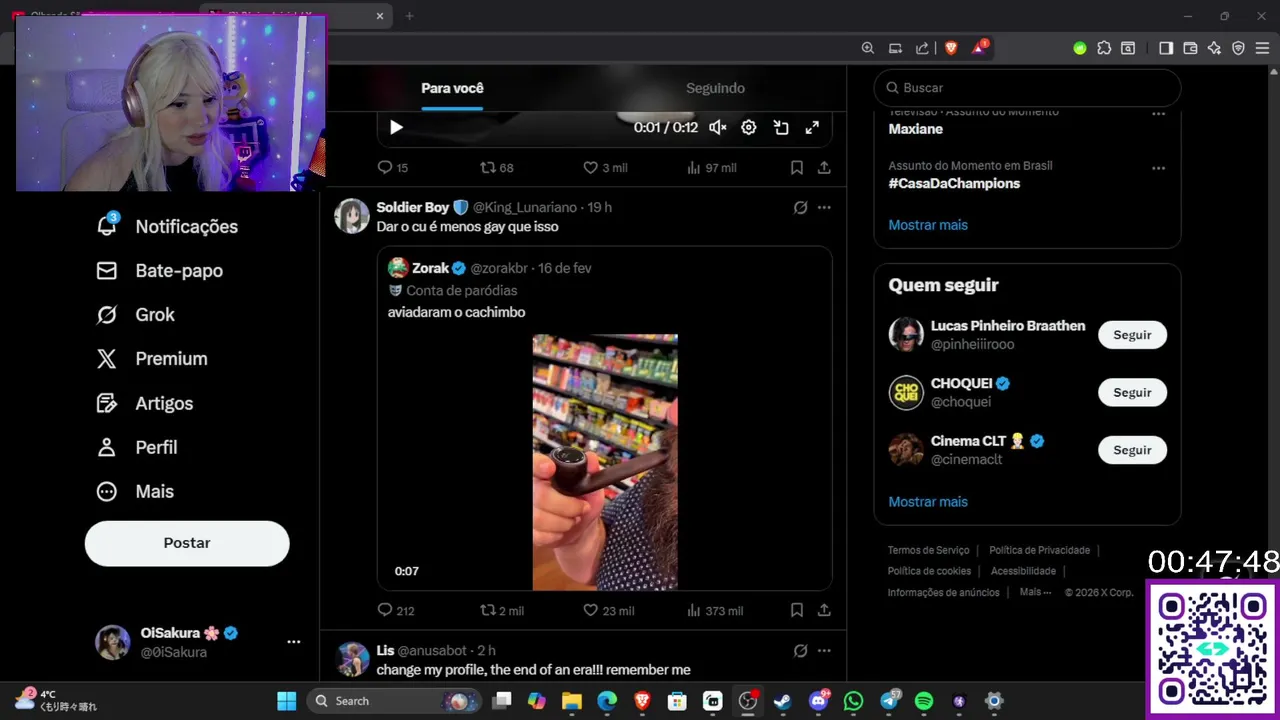
Task: Open Perfil in the sidebar
Action: pos(137,447)
